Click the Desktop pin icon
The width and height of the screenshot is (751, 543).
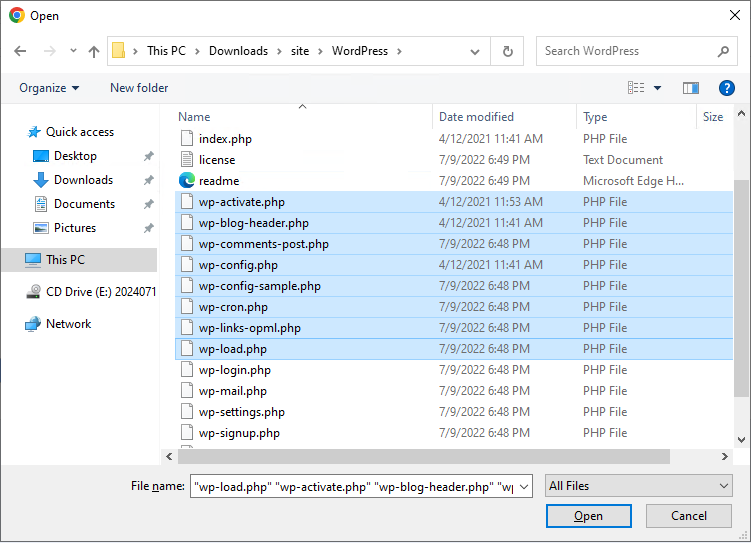coord(149,156)
